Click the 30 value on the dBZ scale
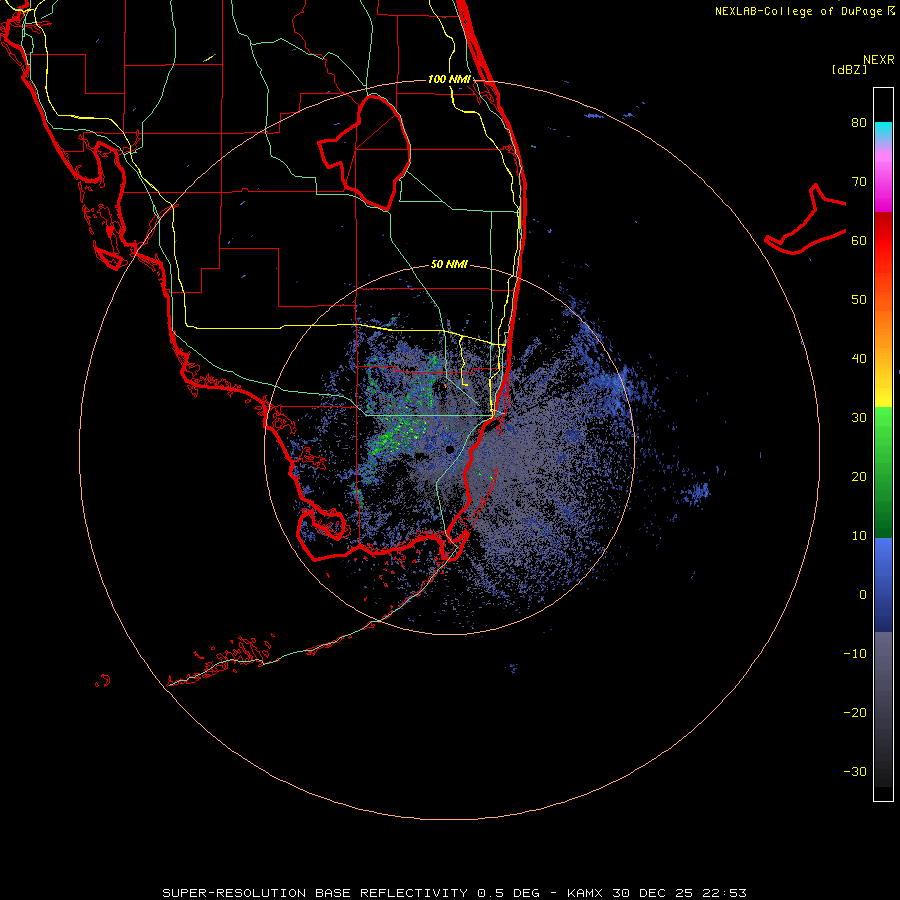Viewport: 900px width, 900px height. click(x=859, y=418)
